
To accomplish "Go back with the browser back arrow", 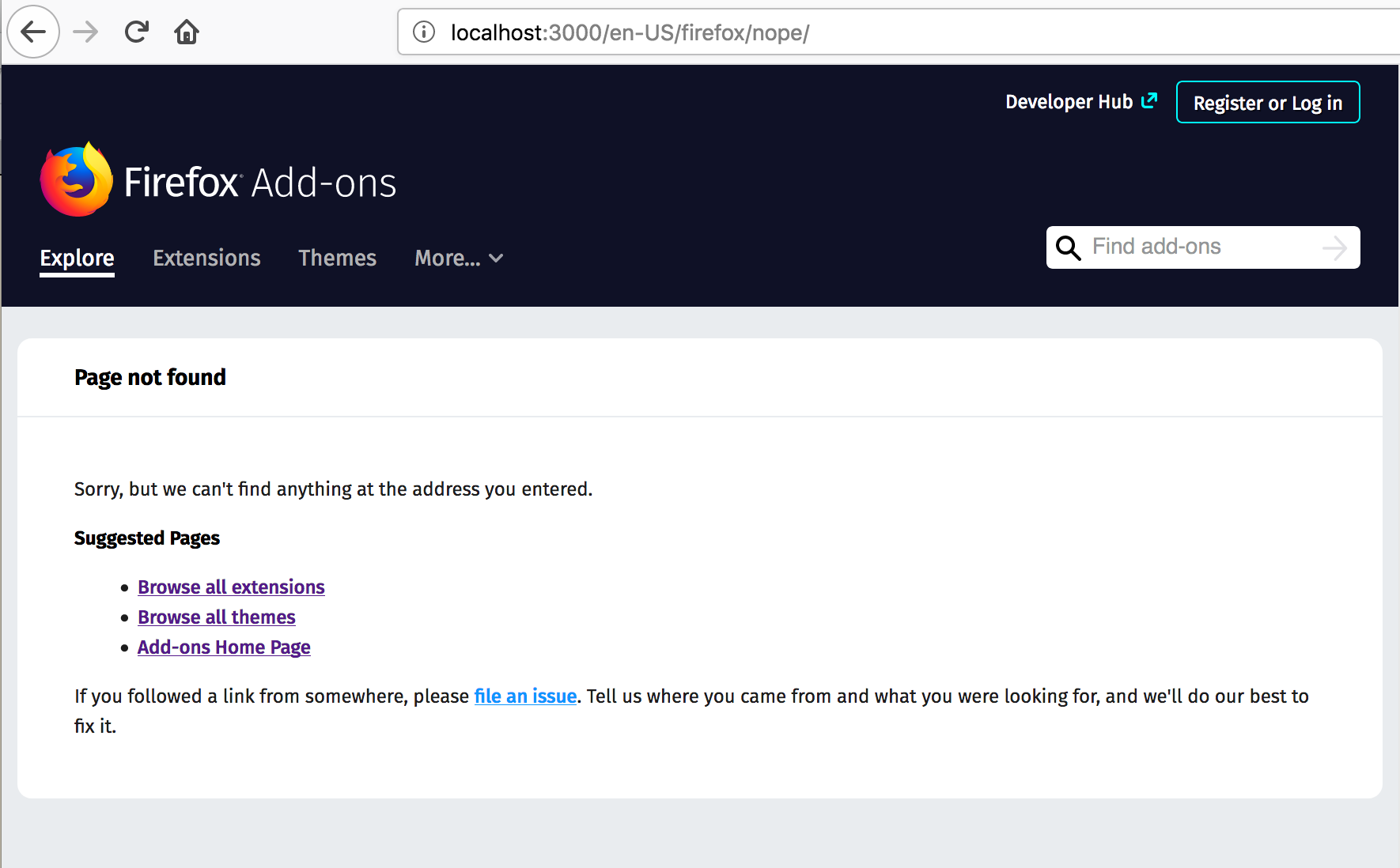I will [33, 32].
